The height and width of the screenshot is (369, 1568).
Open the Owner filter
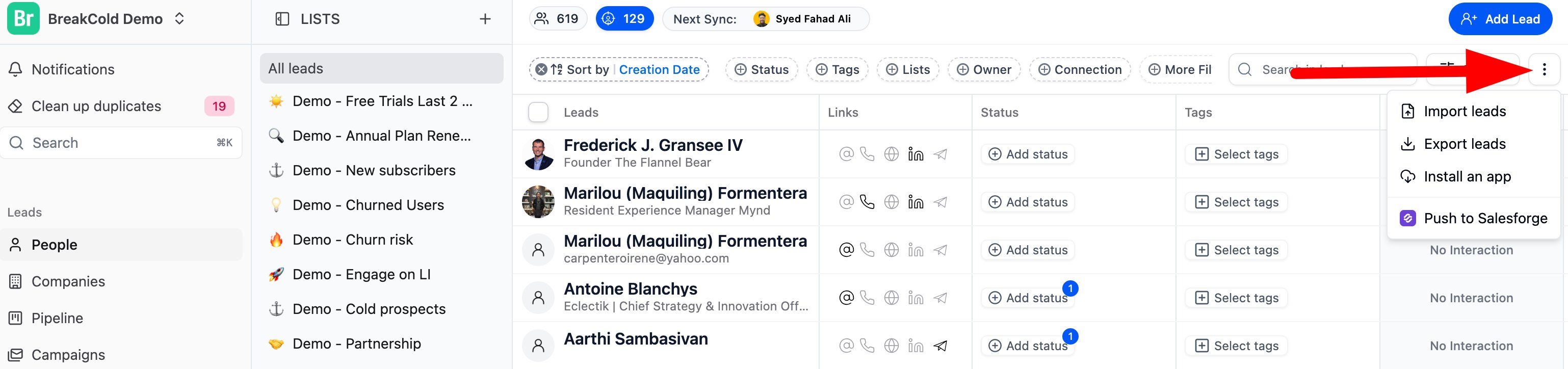[984, 69]
